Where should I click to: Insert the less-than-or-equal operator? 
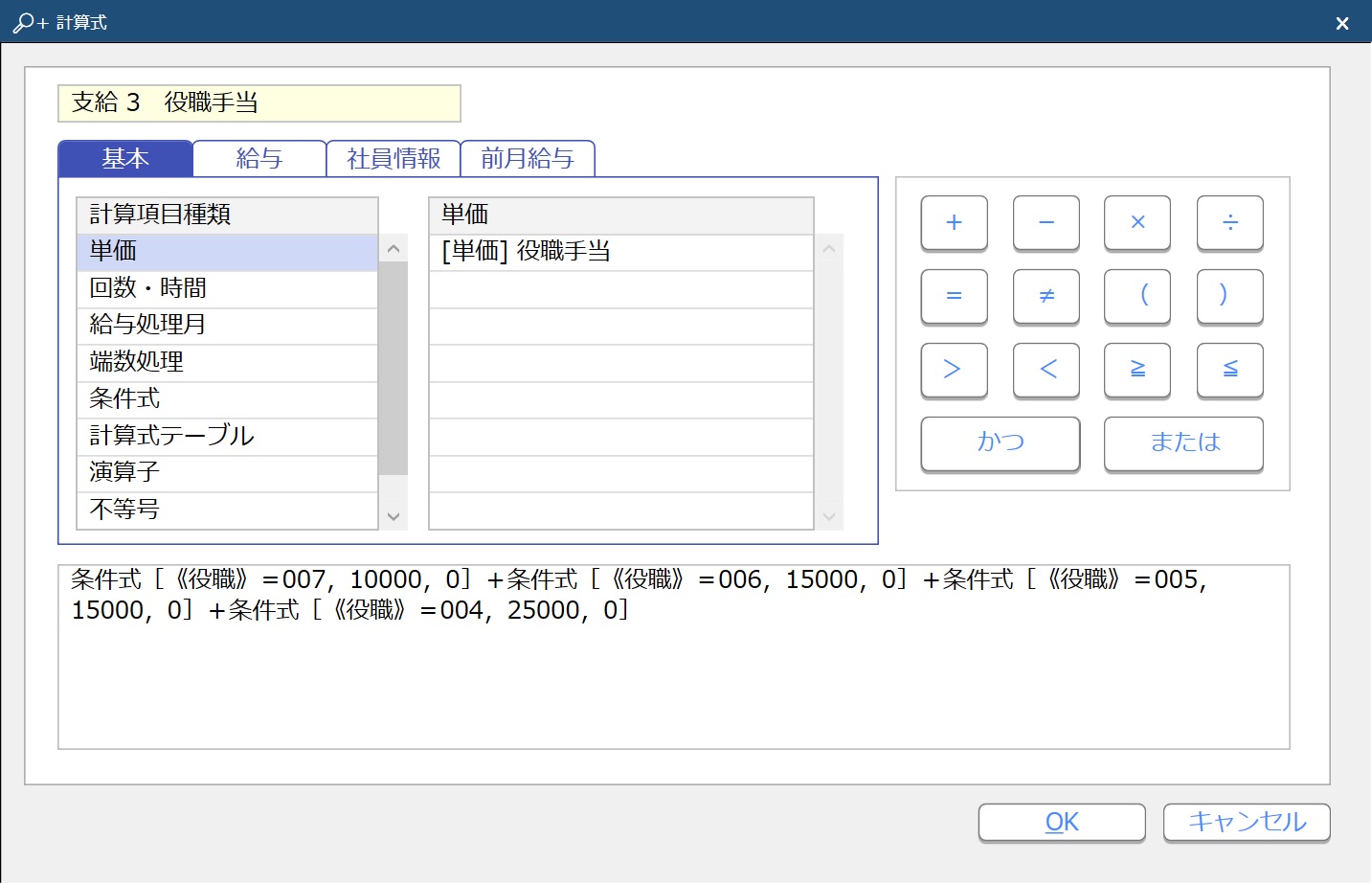tap(1229, 370)
